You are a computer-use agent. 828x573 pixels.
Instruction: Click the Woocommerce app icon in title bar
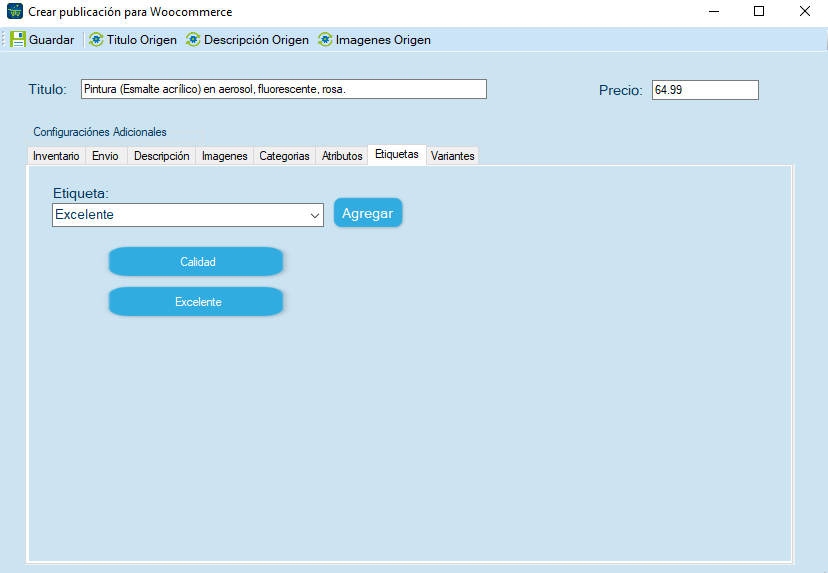tap(15, 11)
